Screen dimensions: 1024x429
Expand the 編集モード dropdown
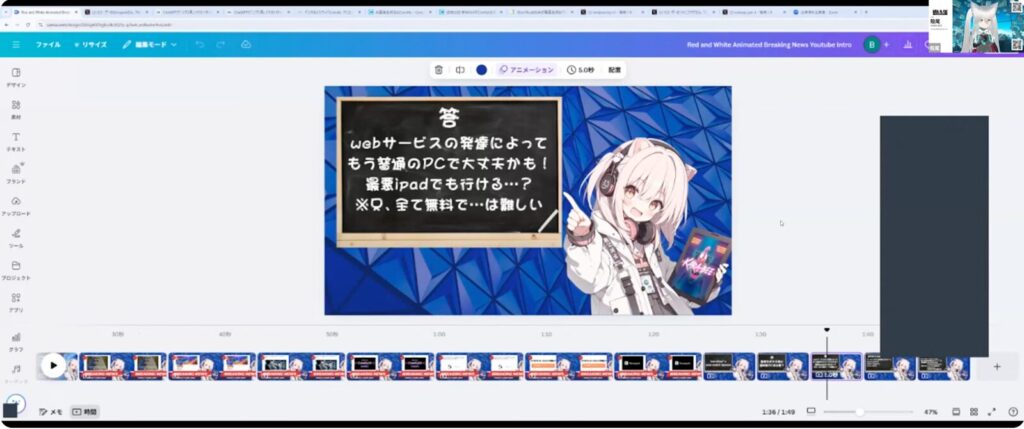[x=150, y=45]
